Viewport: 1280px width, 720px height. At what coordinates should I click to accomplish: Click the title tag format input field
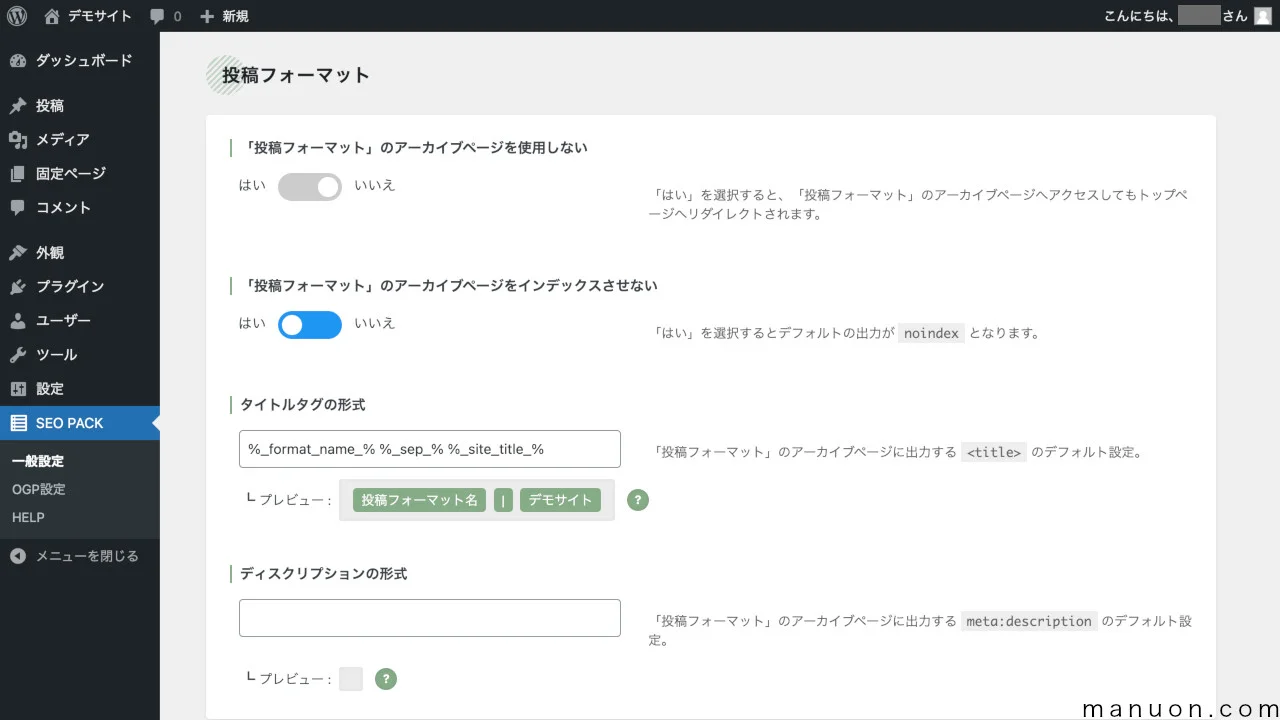point(429,448)
